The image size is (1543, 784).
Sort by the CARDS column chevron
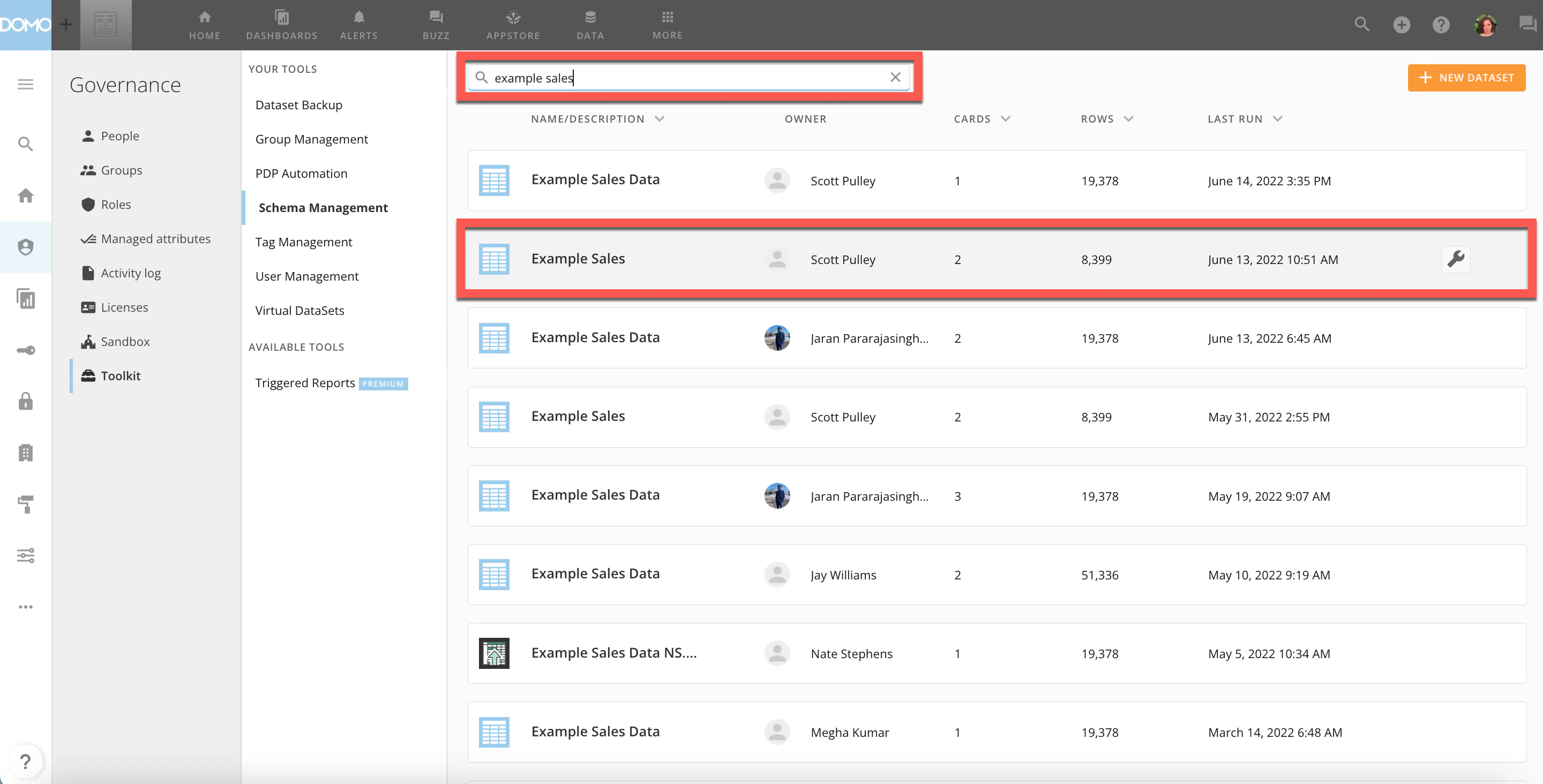click(x=1006, y=118)
